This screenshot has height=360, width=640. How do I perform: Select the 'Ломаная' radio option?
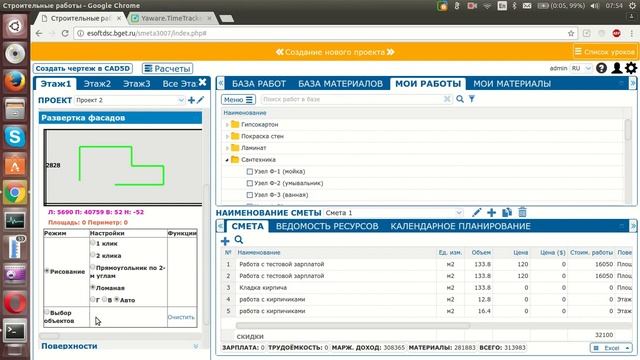(x=93, y=287)
